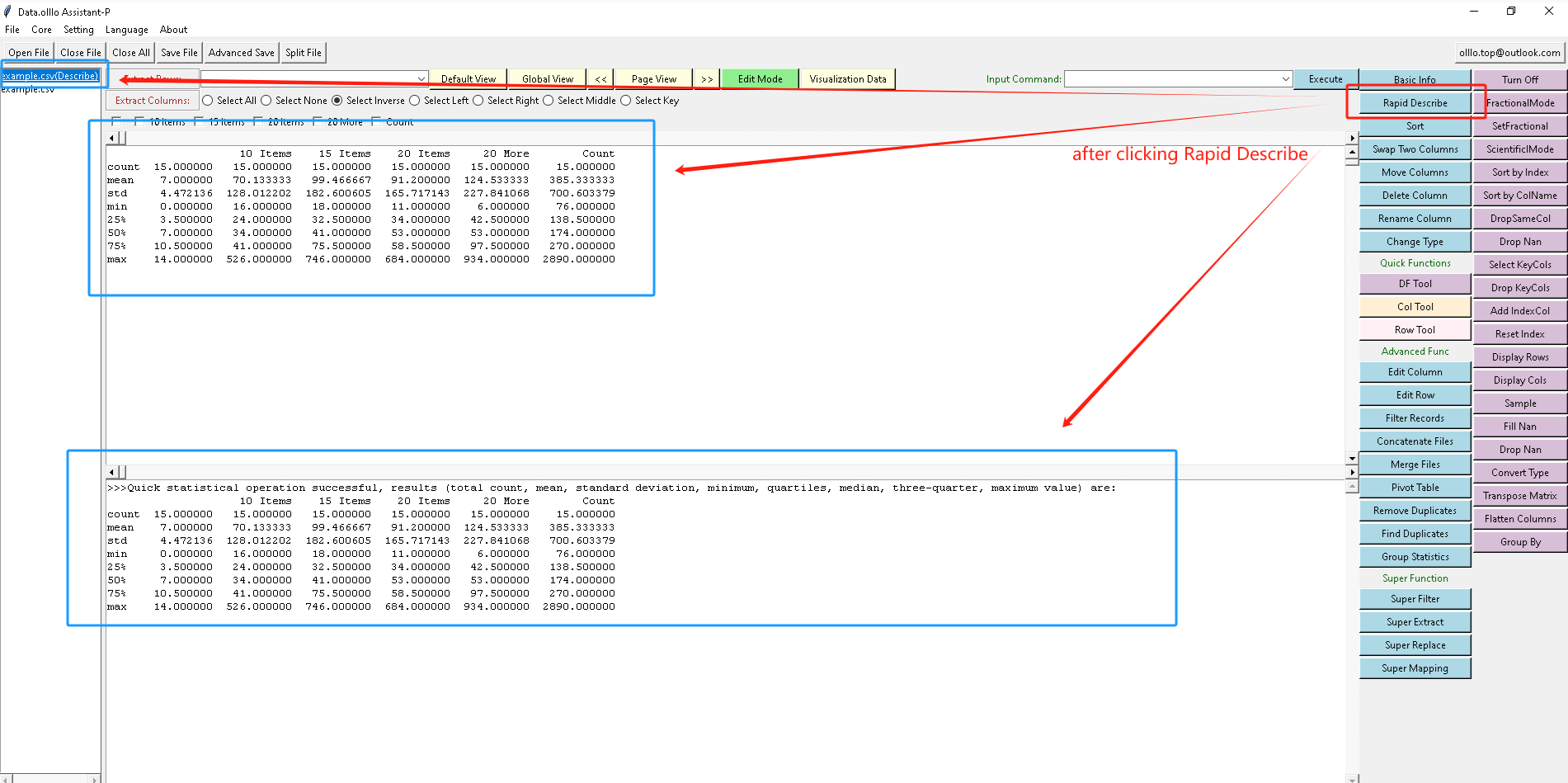Click the Save File button
This screenshot has height=783, width=1568.
point(179,53)
